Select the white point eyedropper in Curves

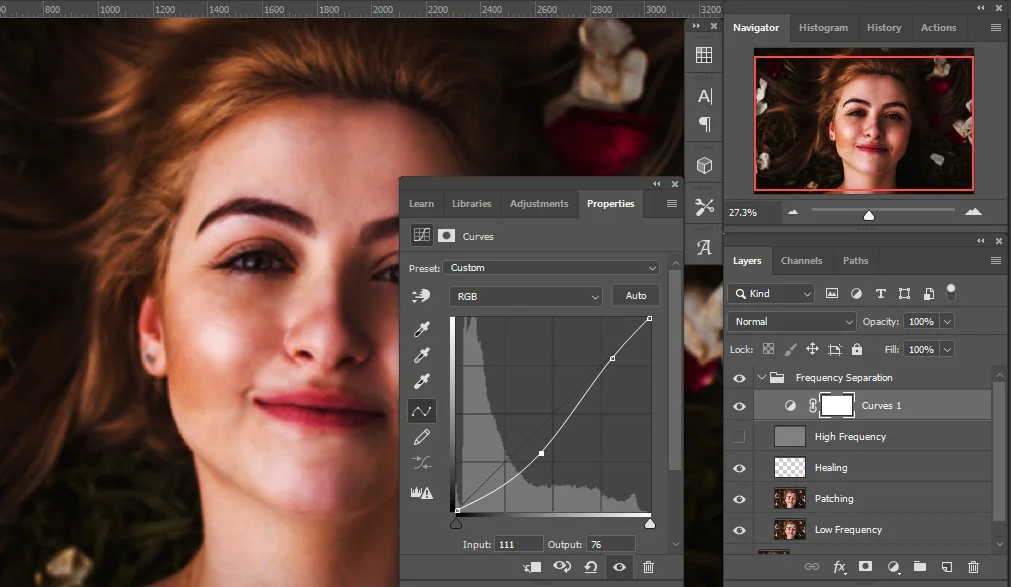point(422,381)
